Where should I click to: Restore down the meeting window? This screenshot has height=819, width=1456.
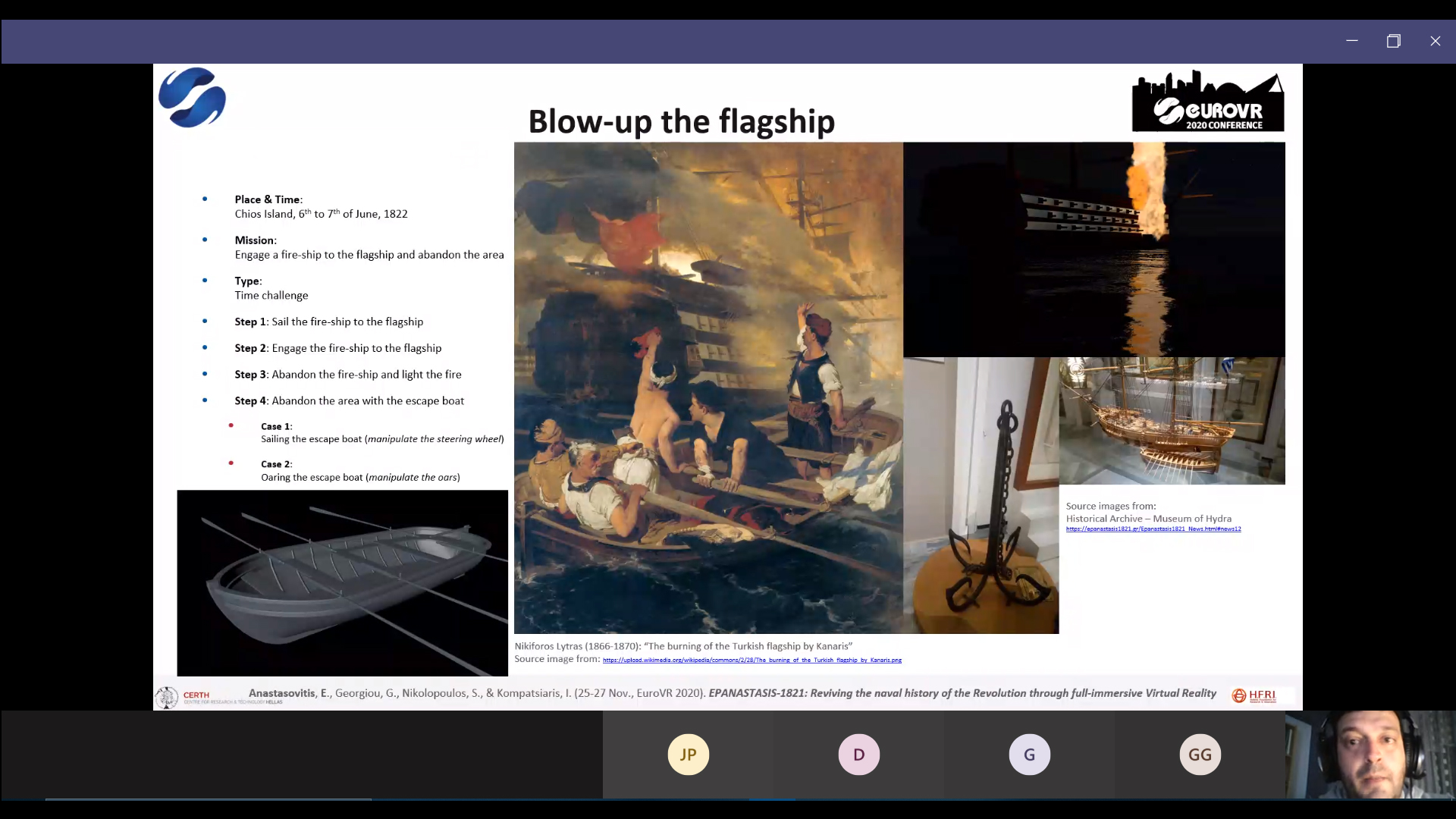(x=1394, y=41)
